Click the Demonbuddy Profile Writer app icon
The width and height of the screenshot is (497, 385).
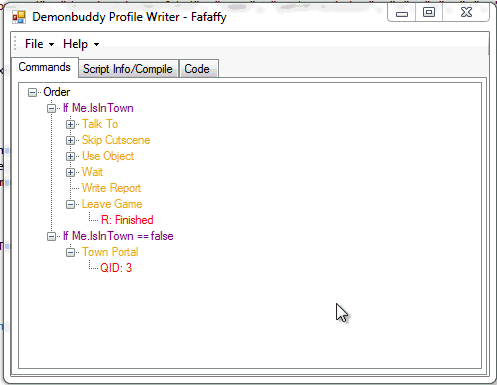19,17
